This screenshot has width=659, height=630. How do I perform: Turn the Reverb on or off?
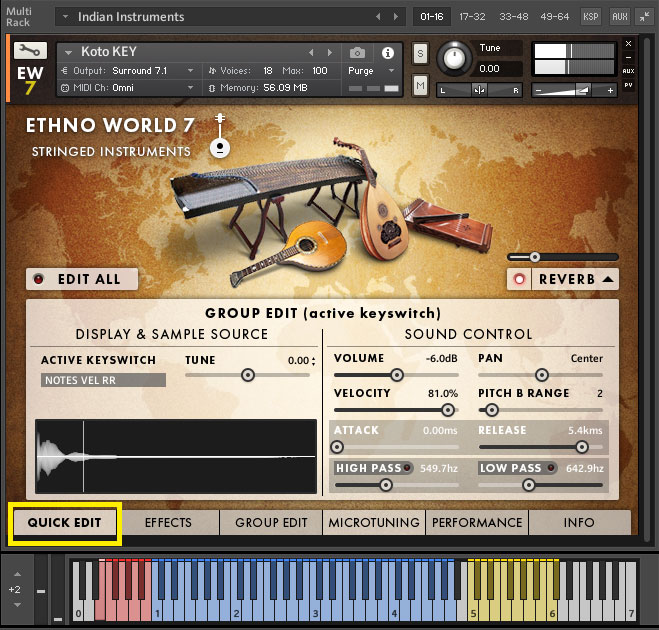click(519, 279)
